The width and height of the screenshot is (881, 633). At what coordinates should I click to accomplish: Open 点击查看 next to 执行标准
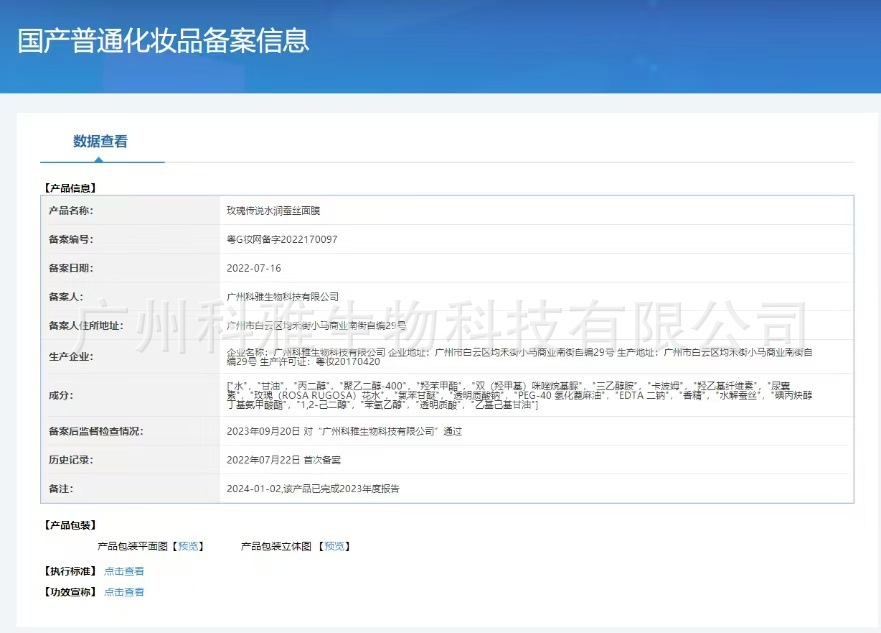[124, 571]
